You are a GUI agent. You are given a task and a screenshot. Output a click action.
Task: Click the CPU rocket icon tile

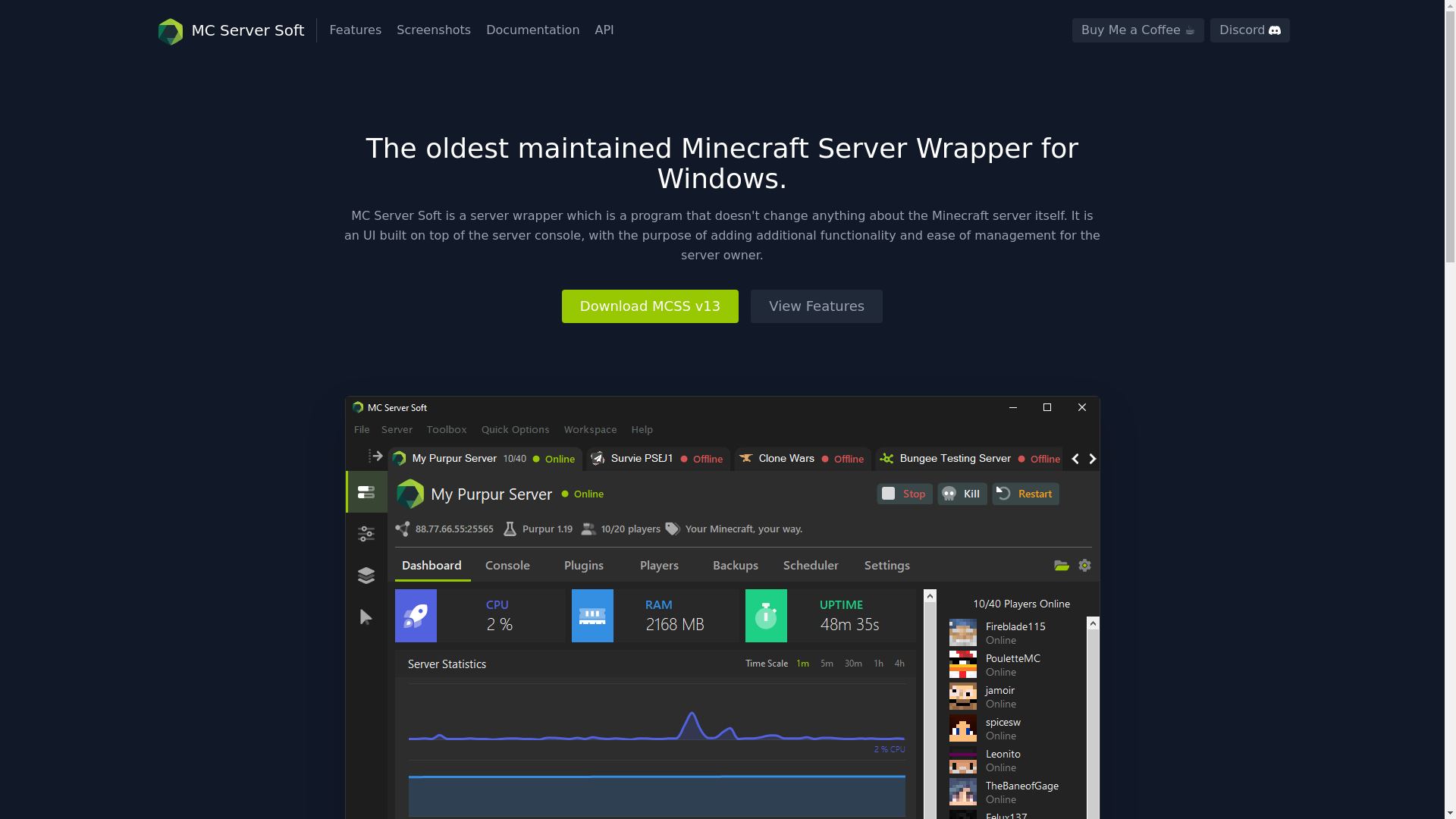416,616
